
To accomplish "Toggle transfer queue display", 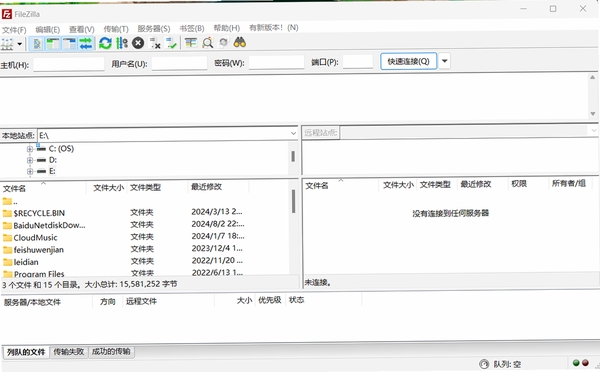I will pyautogui.click(x=86, y=43).
